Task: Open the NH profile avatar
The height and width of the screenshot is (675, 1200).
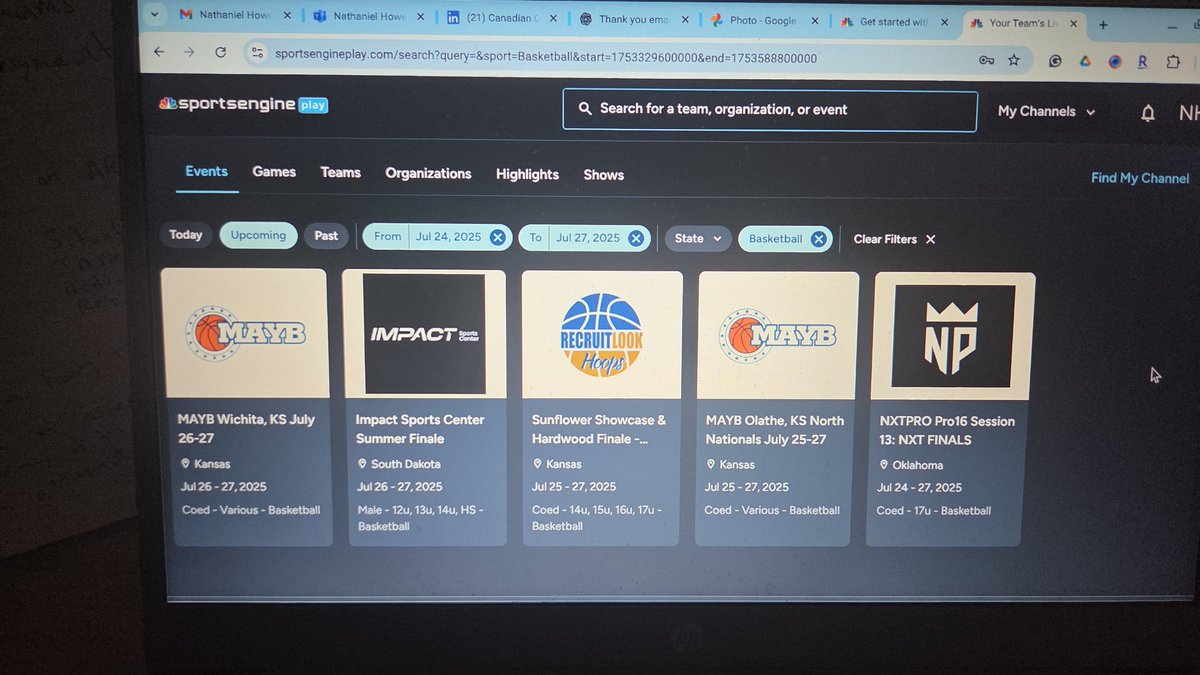Action: (1188, 114)
